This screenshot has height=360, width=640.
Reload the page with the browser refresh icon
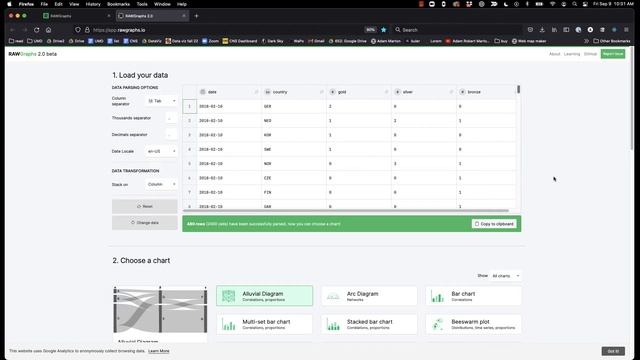37,30
